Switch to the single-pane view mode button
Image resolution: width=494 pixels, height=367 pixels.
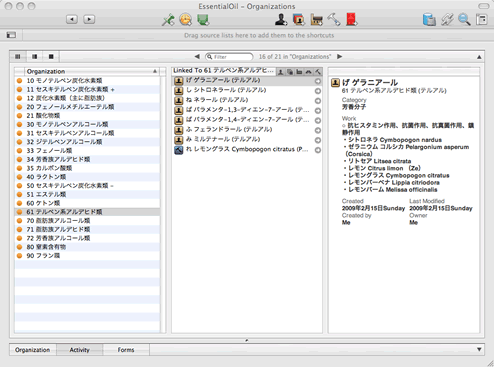[x=51, y=57]
